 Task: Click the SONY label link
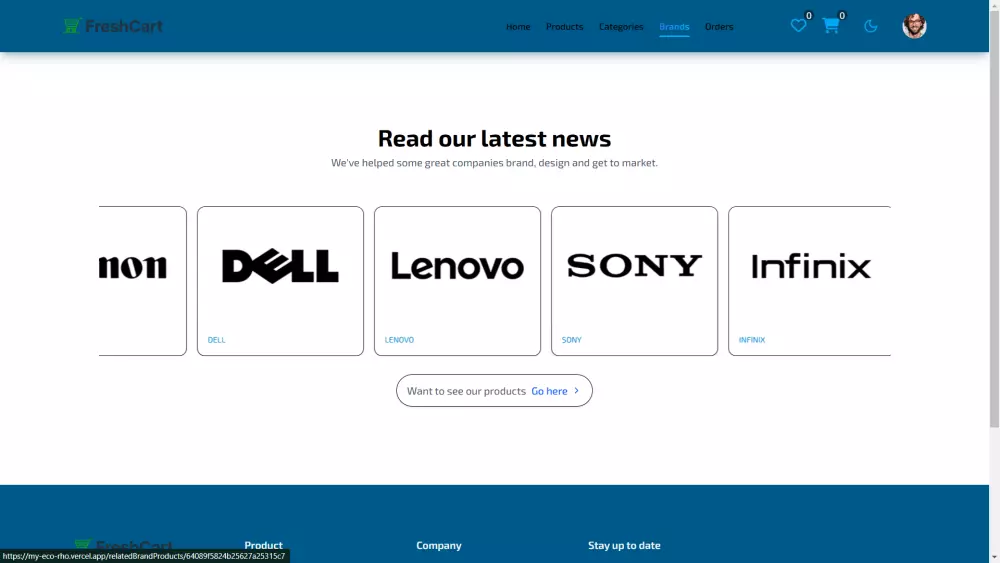click(571, 340)
